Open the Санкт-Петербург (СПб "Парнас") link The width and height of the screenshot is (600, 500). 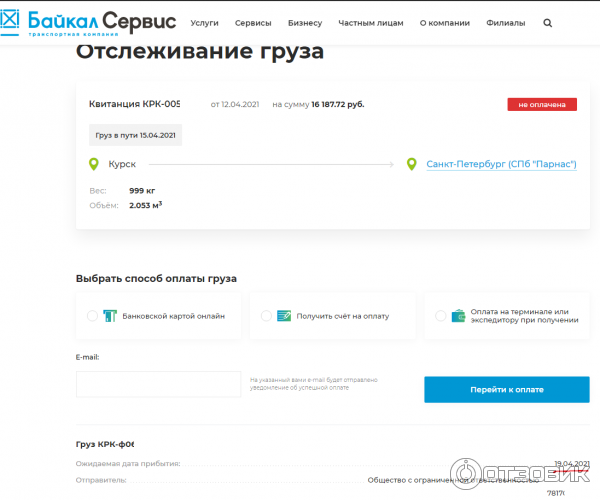(501, 164)
